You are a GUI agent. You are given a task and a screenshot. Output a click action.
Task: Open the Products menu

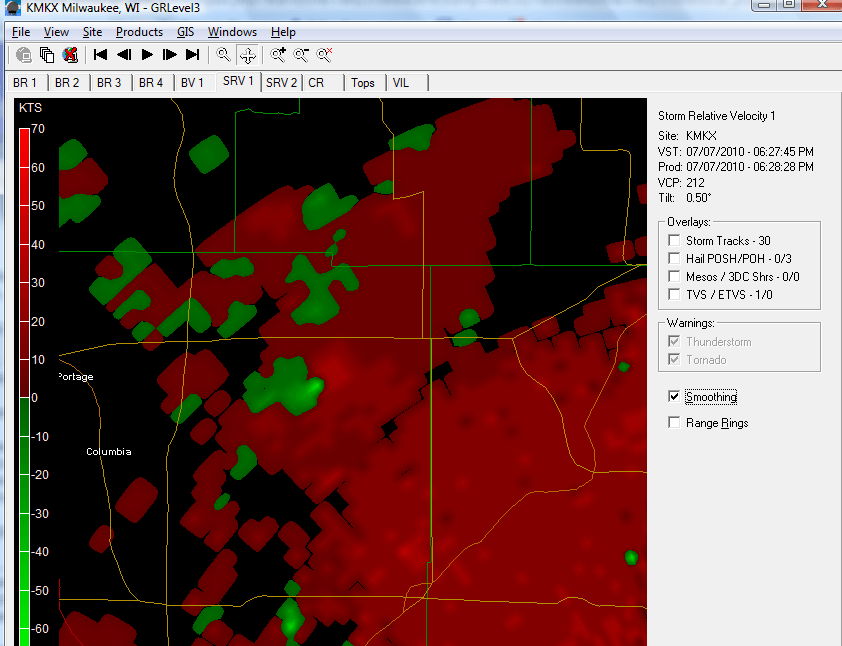(139, 32)
